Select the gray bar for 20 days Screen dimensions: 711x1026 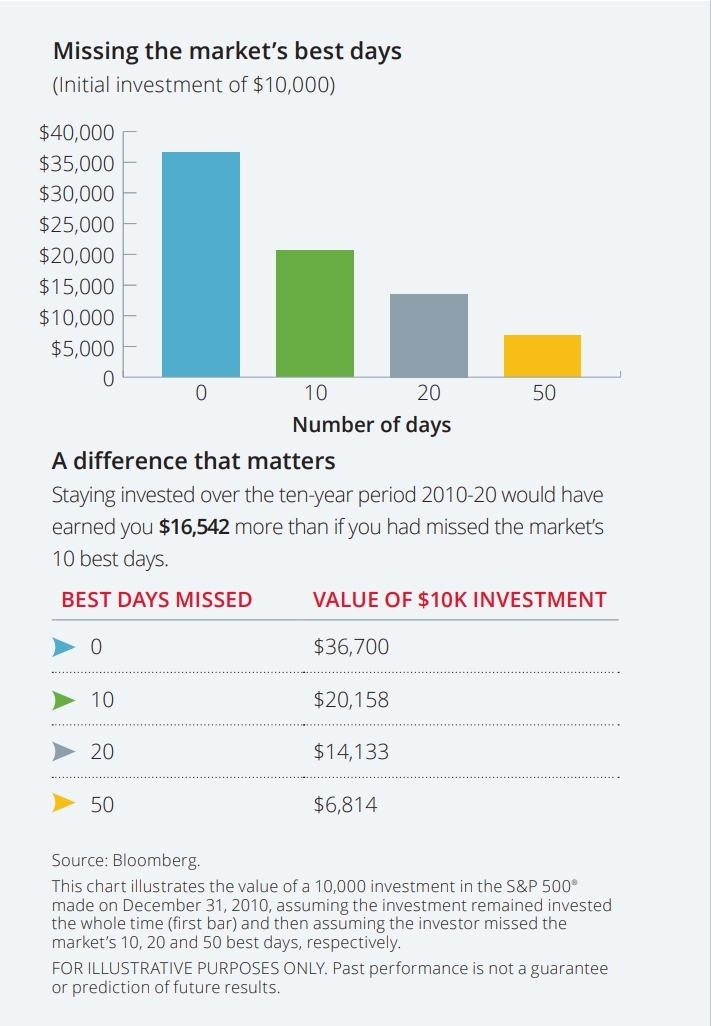429,335
